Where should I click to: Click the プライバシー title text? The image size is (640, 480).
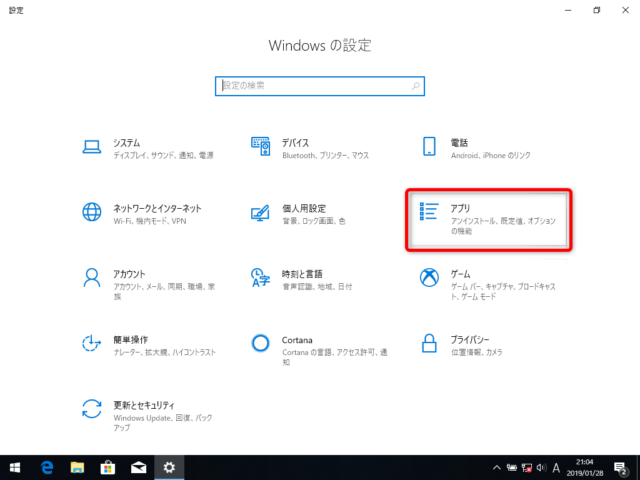(x=470, y=340)
